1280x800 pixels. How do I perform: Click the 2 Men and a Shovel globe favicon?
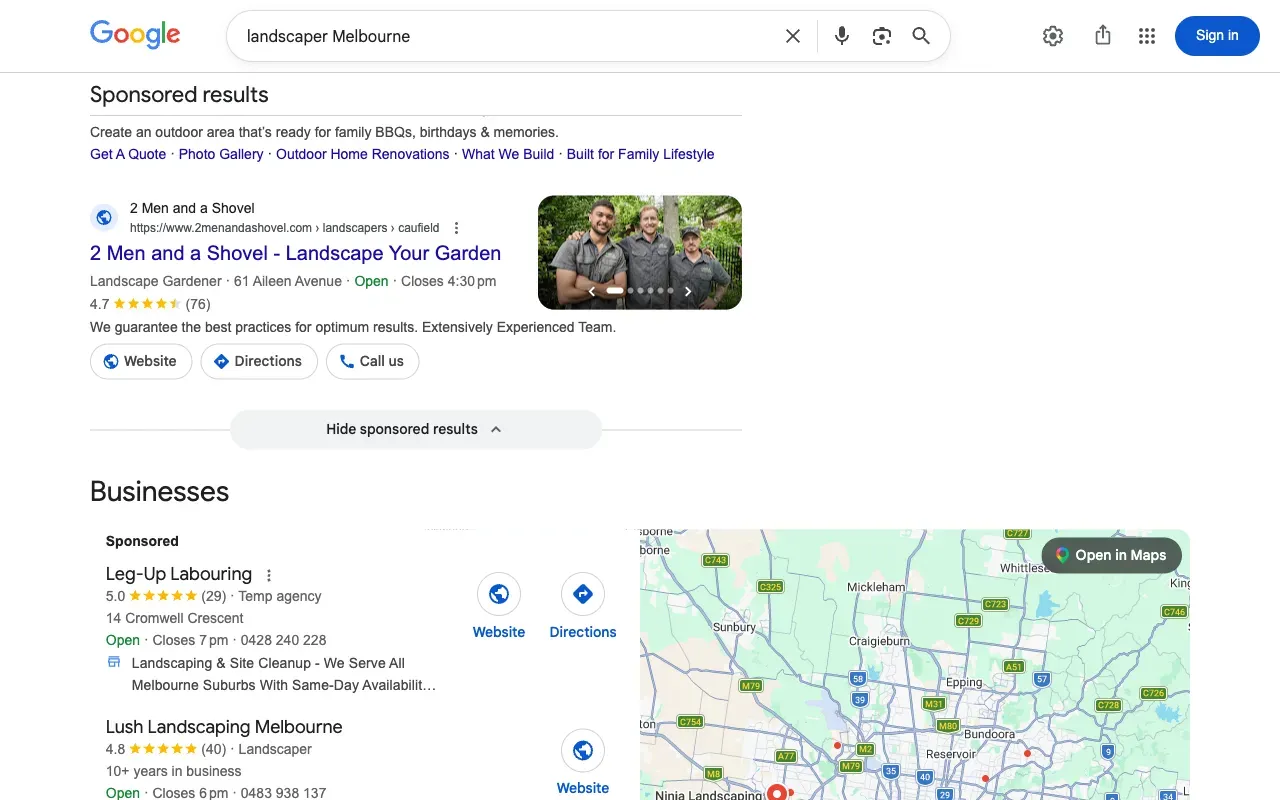tap(104, 217)
